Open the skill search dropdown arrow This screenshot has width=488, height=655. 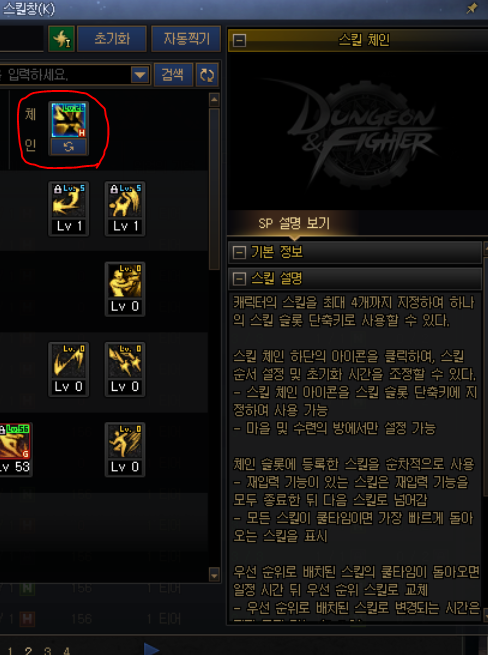click(140, 75)
